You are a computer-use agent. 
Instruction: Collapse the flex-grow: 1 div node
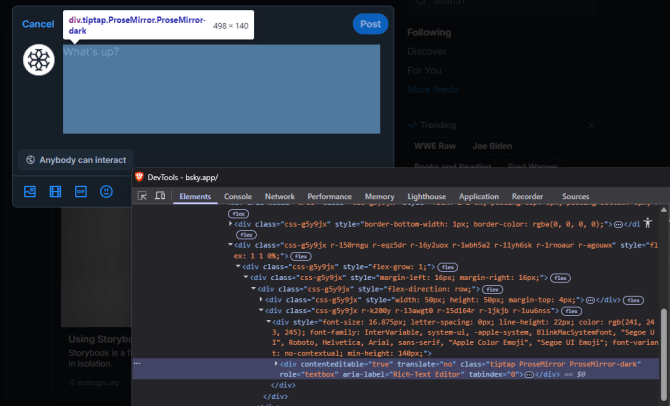pyautogui.click(x=238, y=266)
